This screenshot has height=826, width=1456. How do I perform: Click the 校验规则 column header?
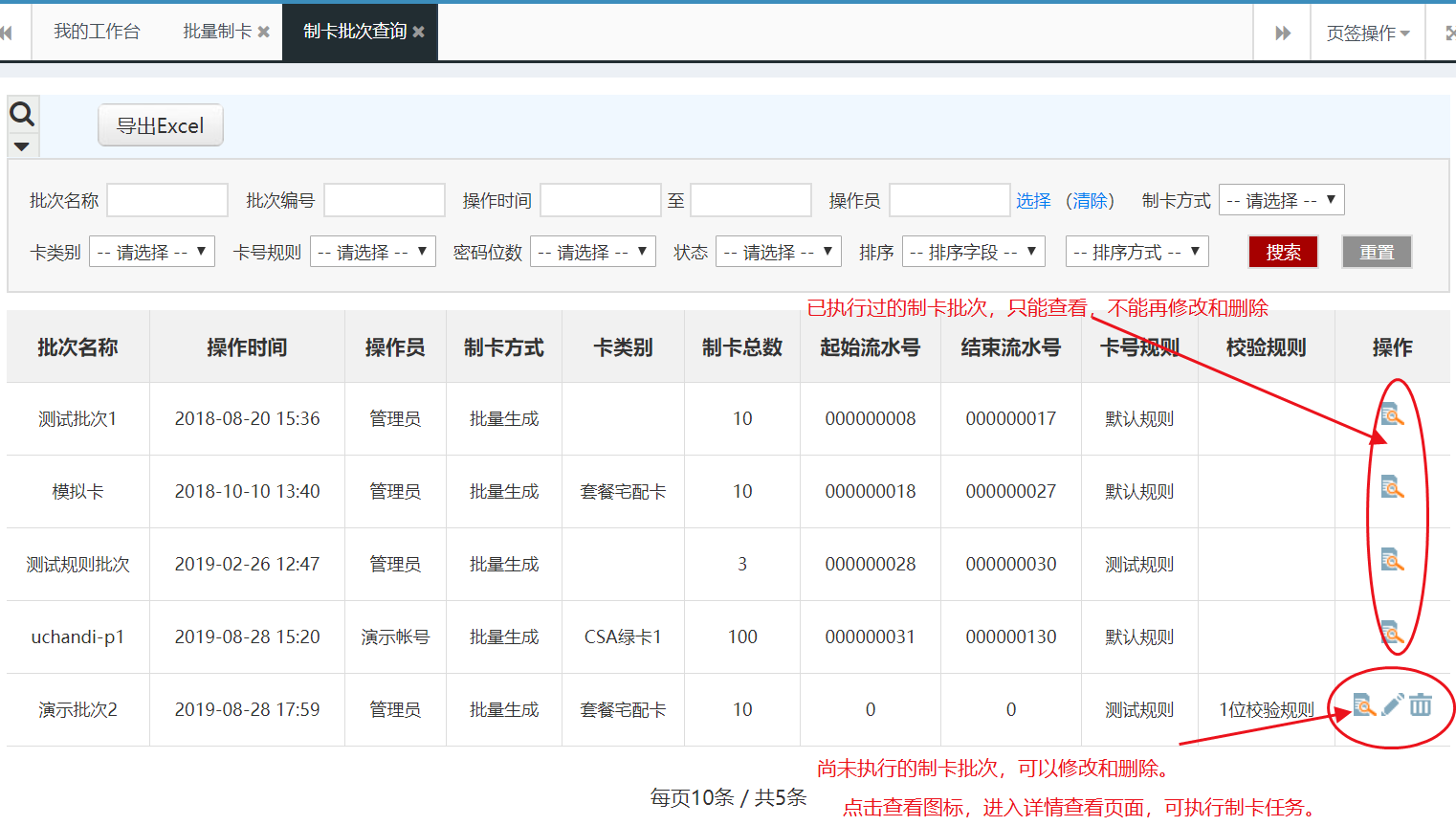coord(1267,347)
